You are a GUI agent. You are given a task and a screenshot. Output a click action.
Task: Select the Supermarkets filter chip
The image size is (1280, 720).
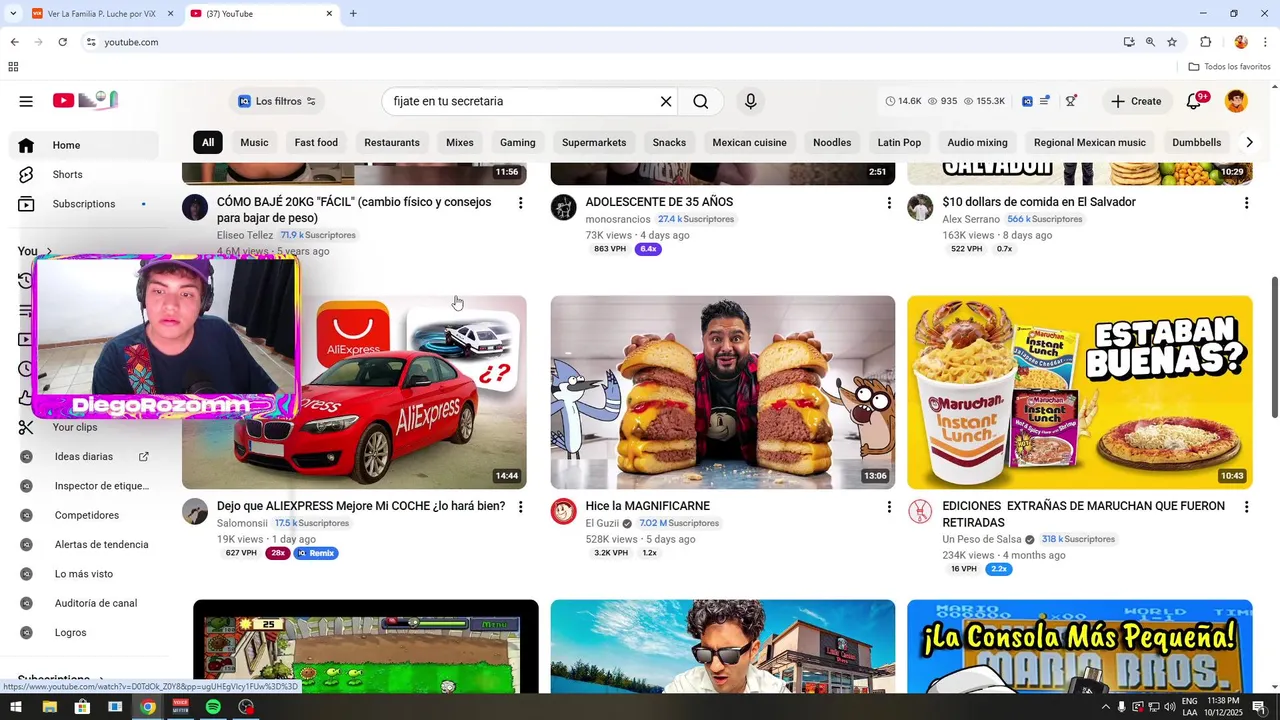click(594, 142)
